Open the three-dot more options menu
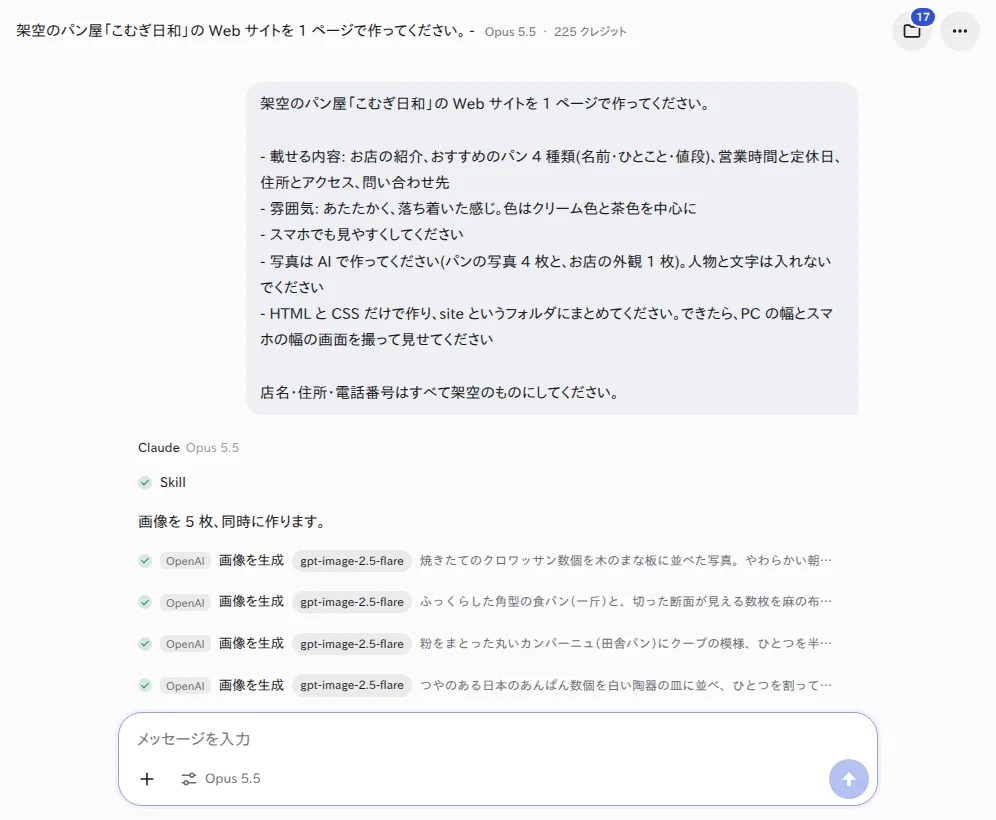This screenshot has width=996, height=820. point(960,30)
